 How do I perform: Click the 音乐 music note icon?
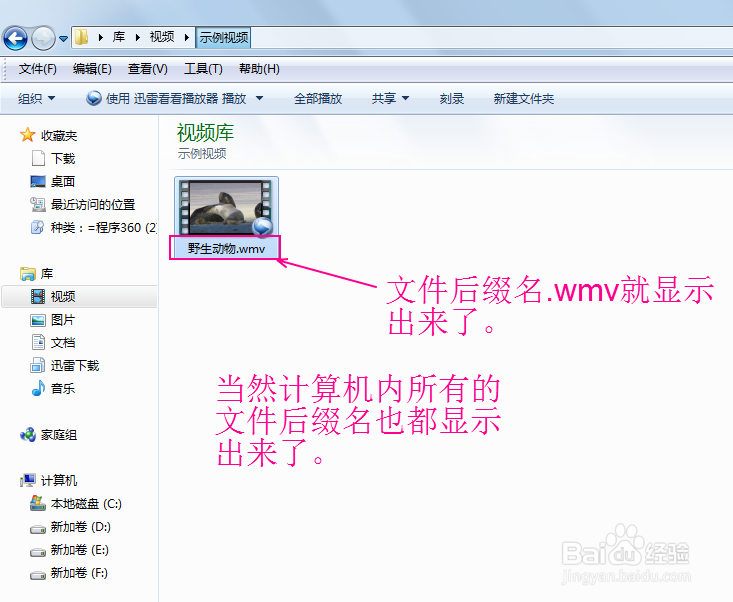[x=38, y=388]
